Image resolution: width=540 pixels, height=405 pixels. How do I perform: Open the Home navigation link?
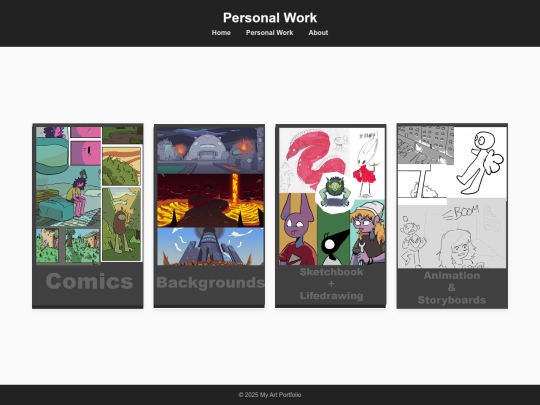click(x=221, y=33)
